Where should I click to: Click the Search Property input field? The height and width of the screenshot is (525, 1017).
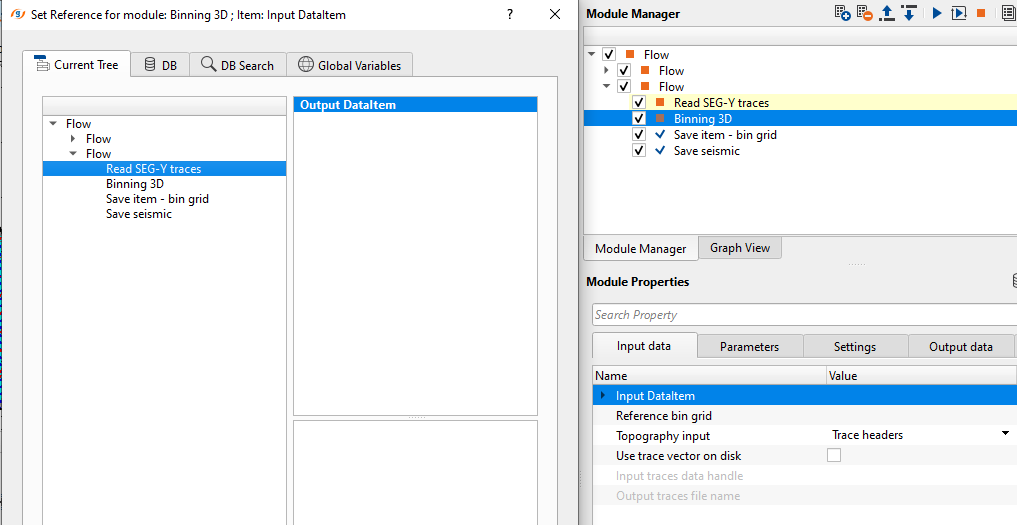(800, 315)
